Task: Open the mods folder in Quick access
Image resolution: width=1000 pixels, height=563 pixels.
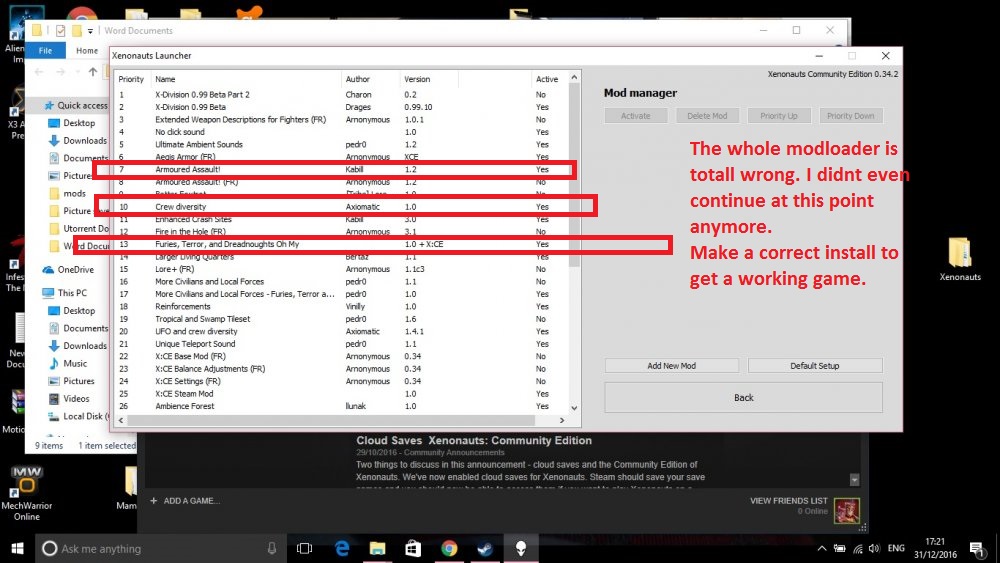Action: coord(67,193)
